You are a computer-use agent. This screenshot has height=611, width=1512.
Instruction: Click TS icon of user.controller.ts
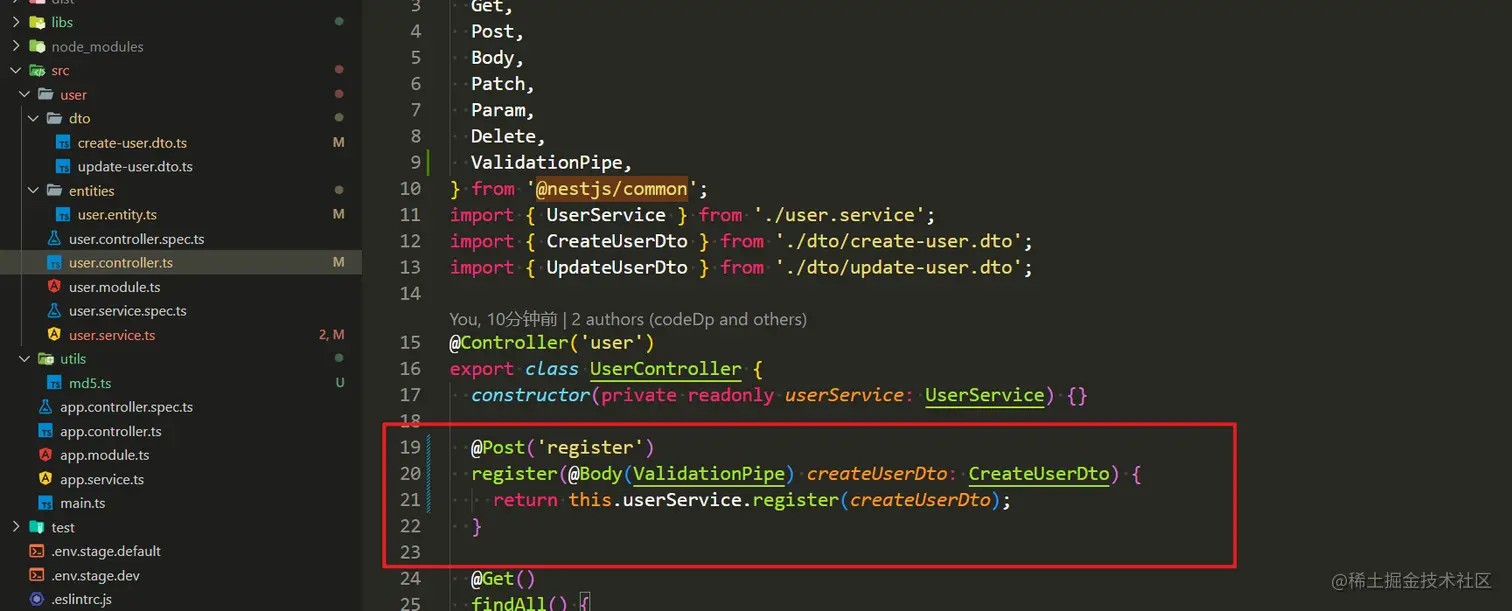[x=54, y=263]
